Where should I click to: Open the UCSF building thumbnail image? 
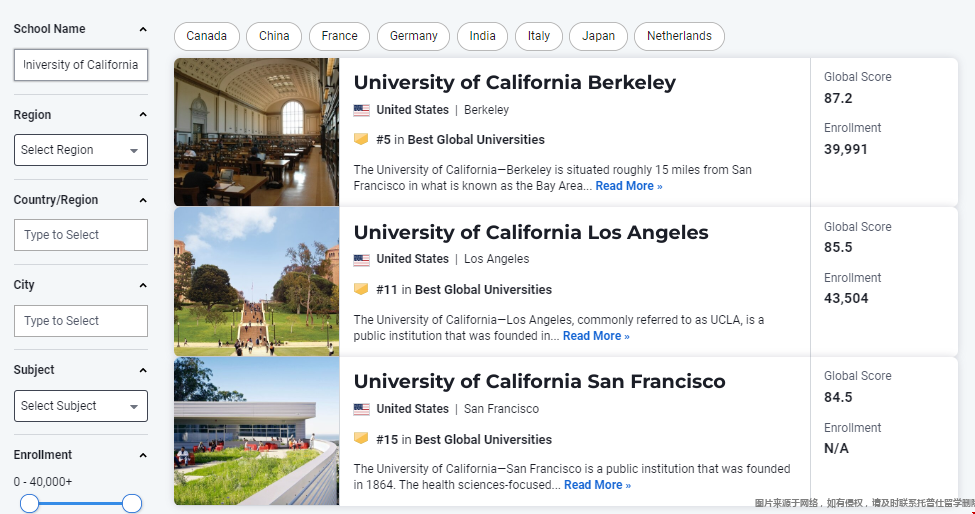click(256, 431)
